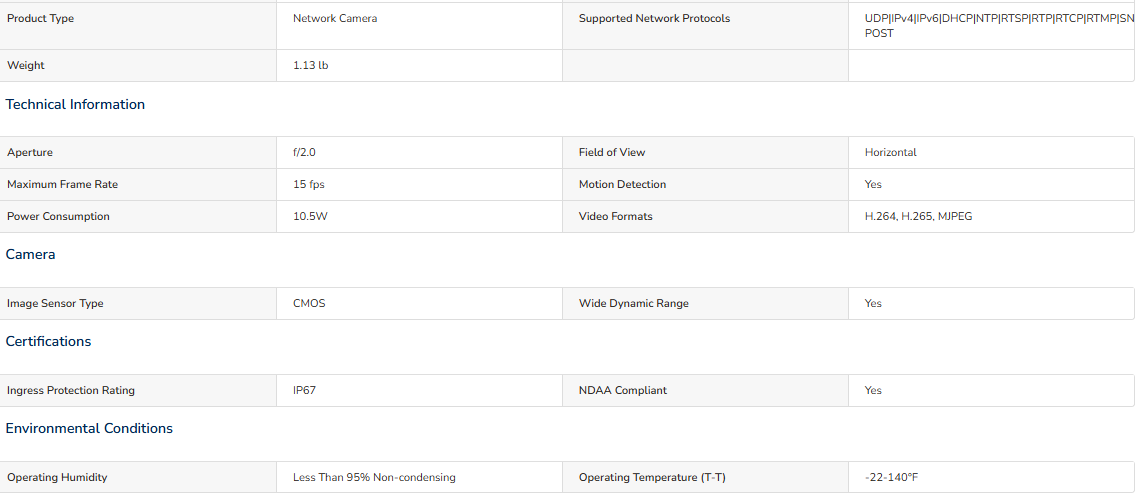Image resolution: width=1141 pixels, height=503 pixels.
Task: Click the Motion Detection label
Action: (622, 184)
